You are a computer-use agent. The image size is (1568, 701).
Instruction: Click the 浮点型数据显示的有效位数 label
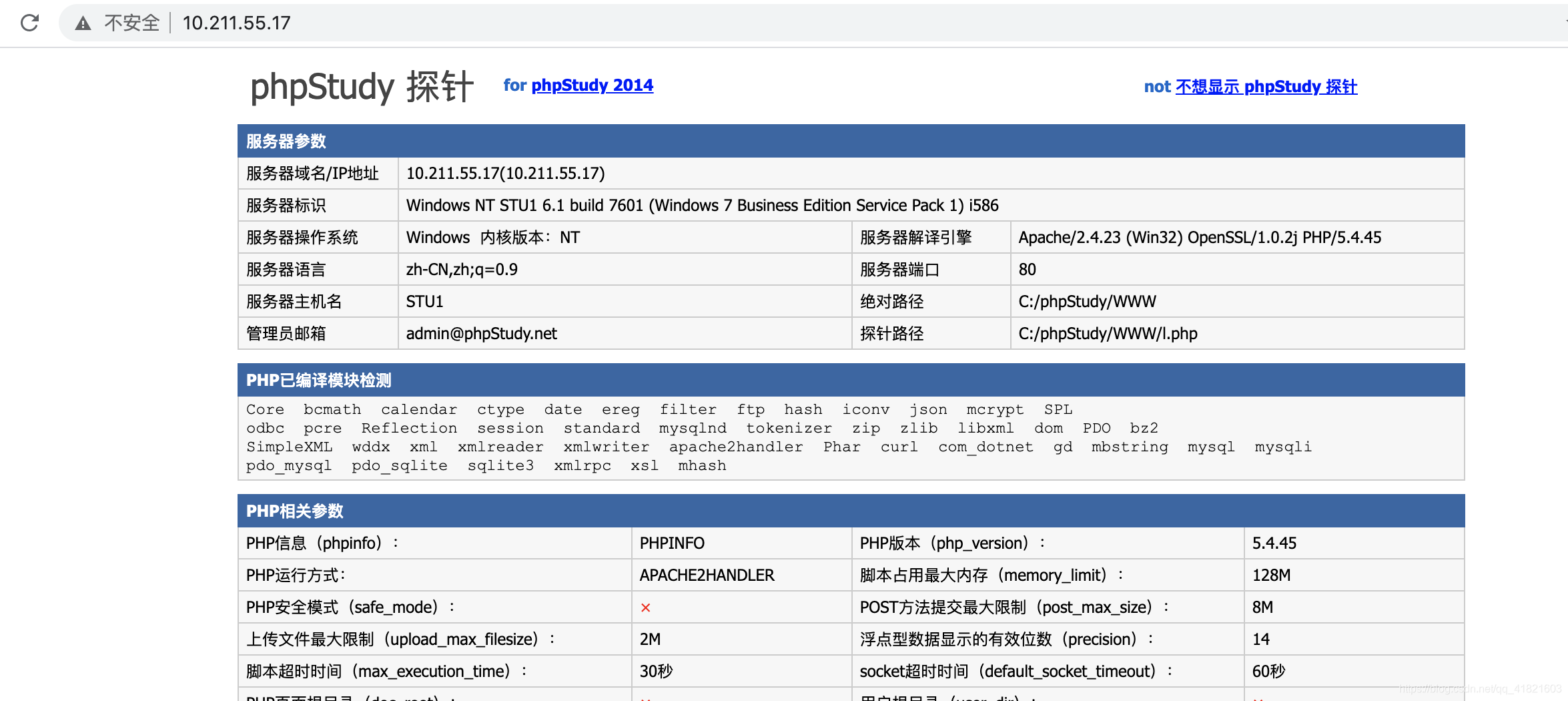[1006, 640]
